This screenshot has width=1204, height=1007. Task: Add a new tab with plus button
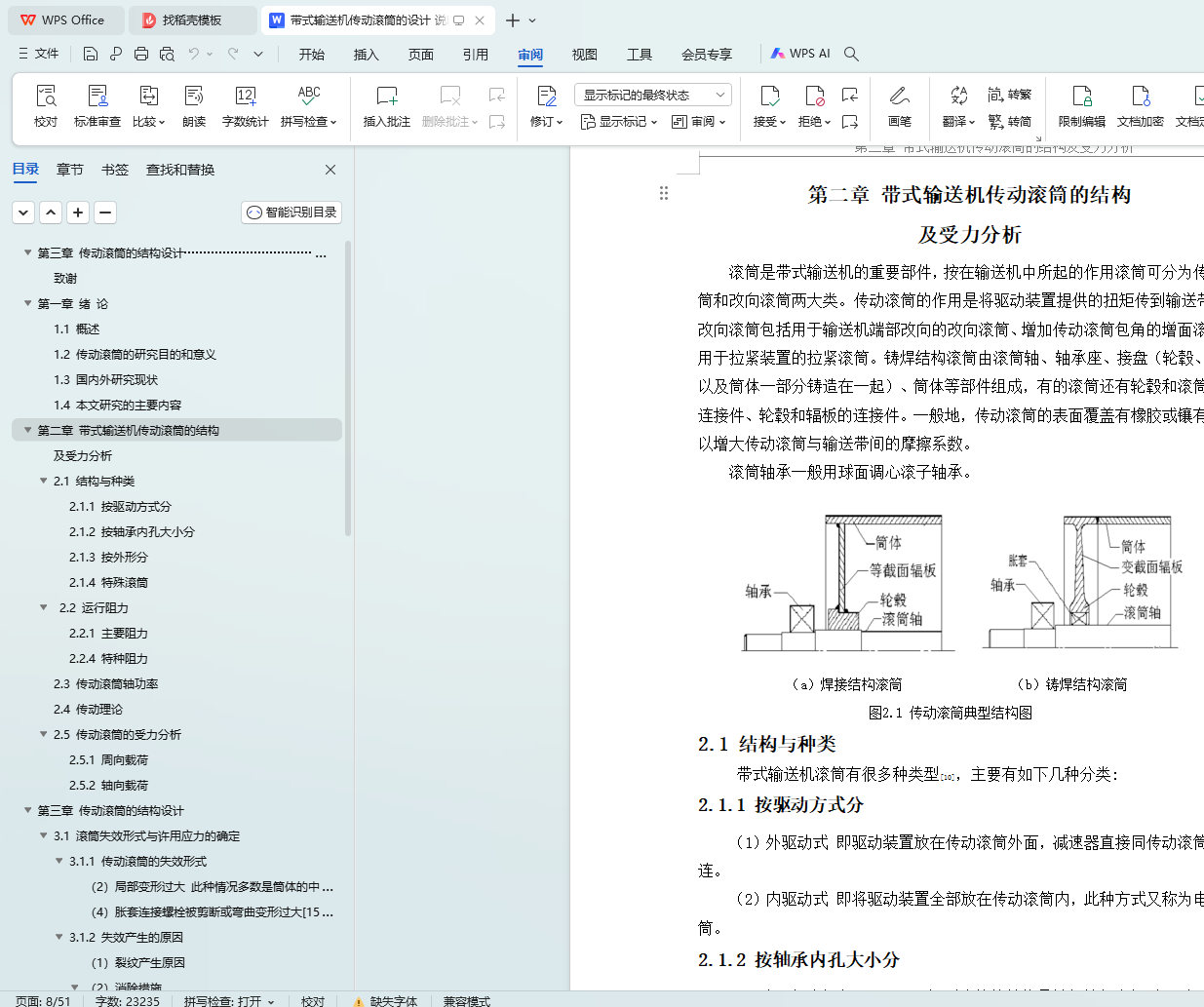click(513, 19)
